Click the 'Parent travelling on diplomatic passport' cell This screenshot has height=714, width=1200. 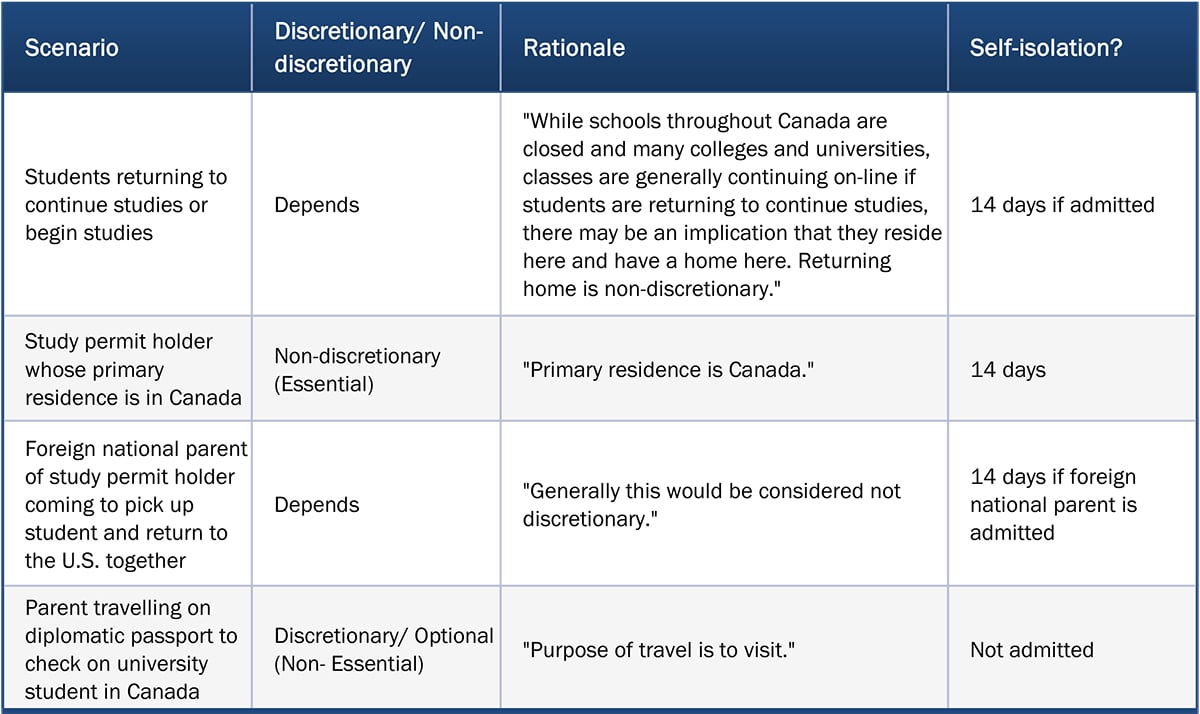click(131, 649)
